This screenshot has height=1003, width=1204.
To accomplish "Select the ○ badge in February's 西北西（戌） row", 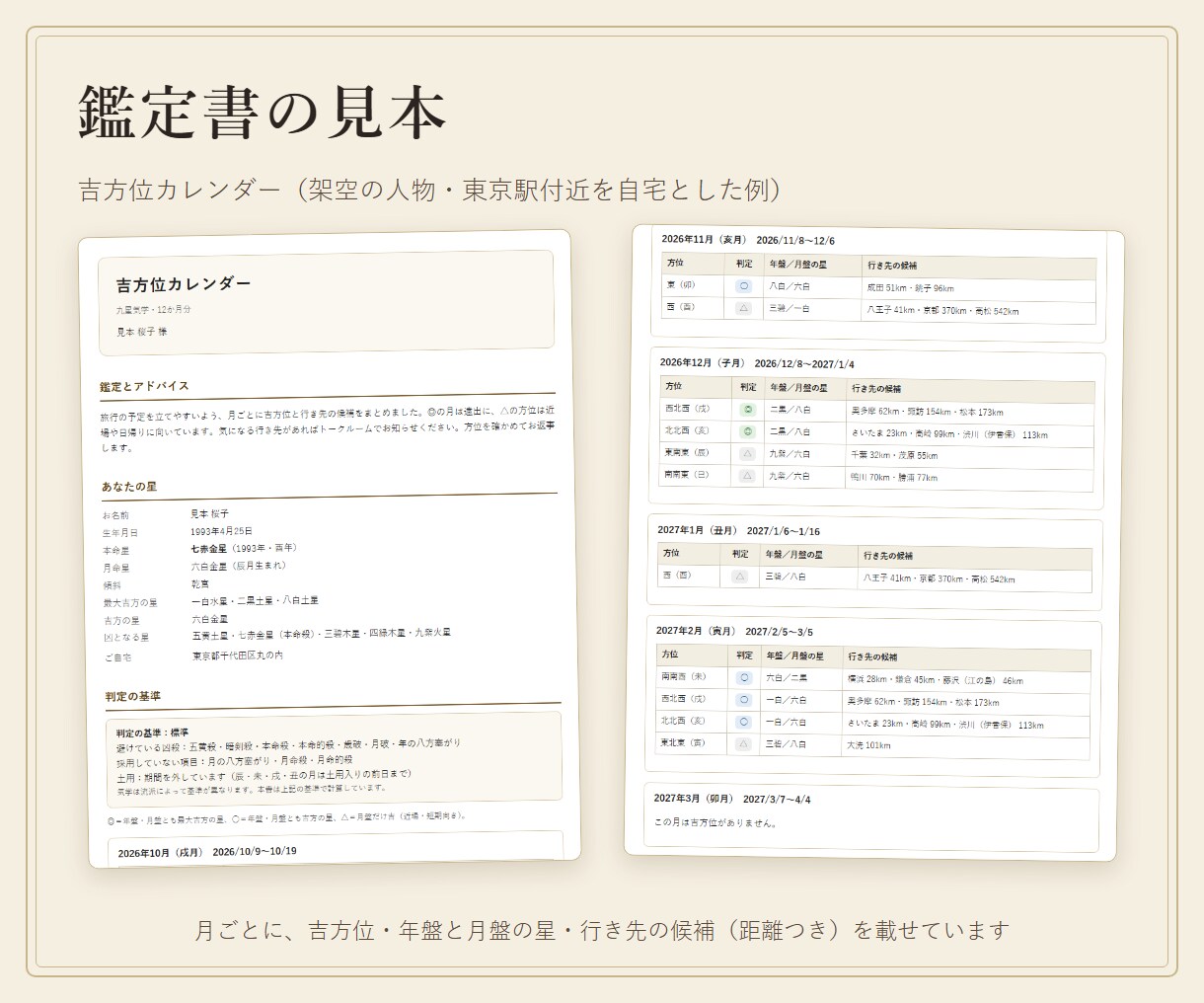I will [x=744, y=700].
